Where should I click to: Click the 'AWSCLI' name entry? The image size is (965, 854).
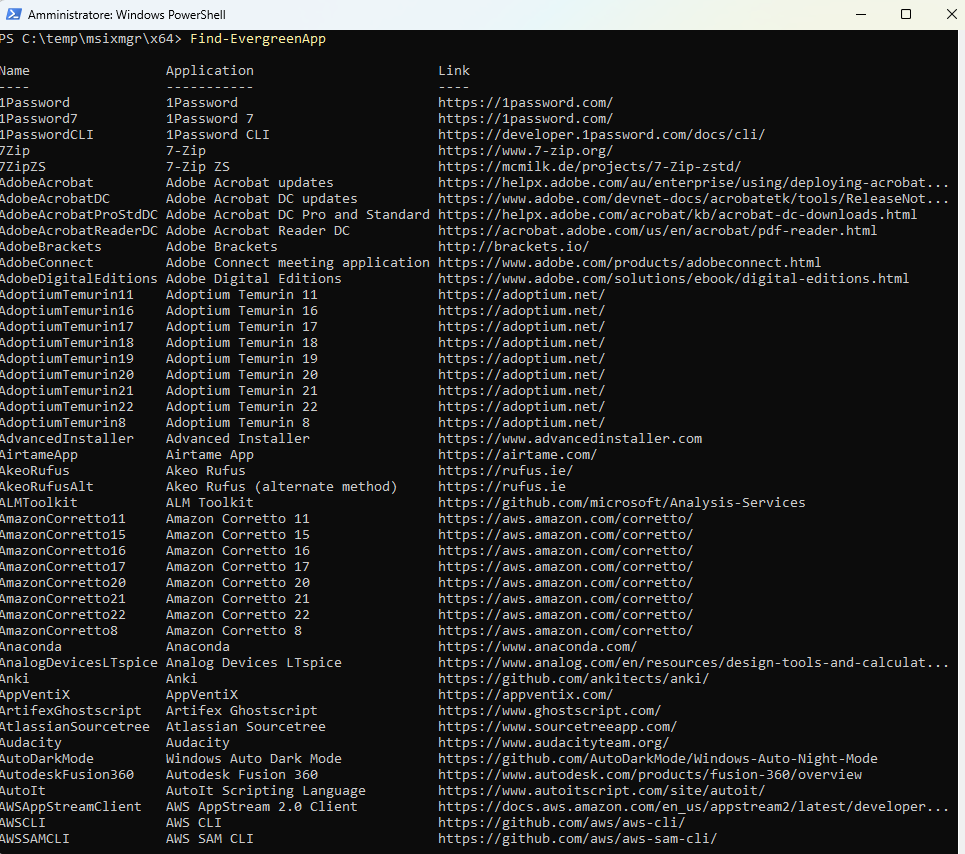coord(23,823)
